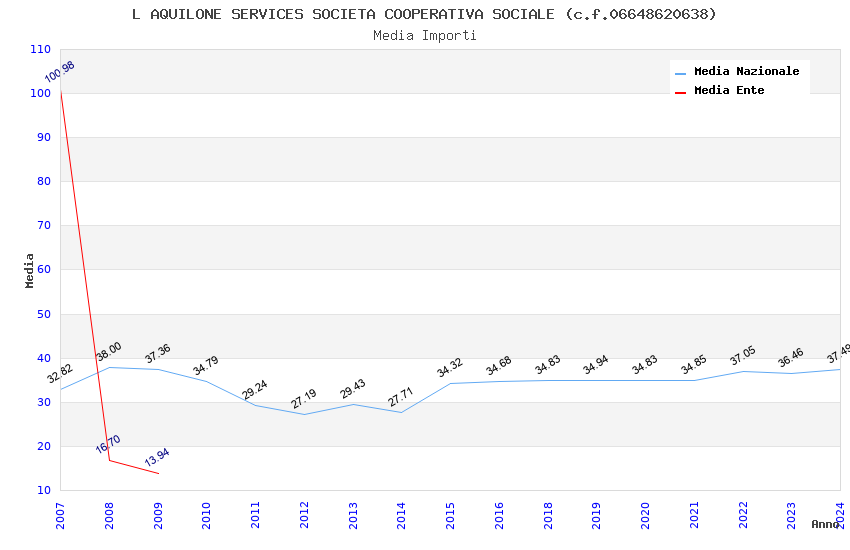
Task: Click the x-axis year 2011
Action: coord(255,515)
